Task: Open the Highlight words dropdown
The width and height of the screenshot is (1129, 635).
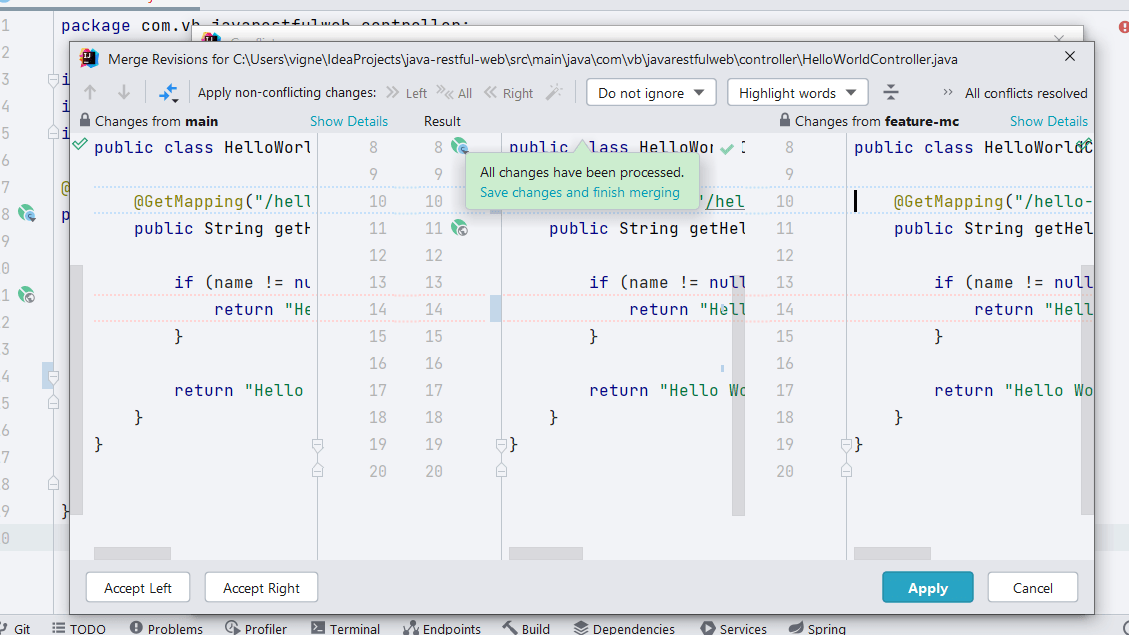Action: [x=797, y=92]
